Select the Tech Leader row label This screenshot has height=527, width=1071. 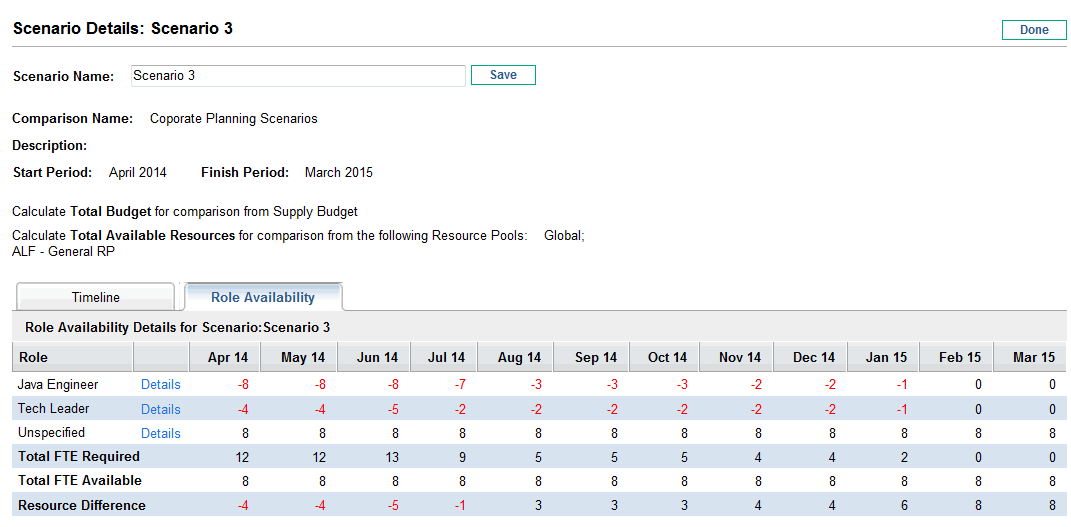click(53, 408)
